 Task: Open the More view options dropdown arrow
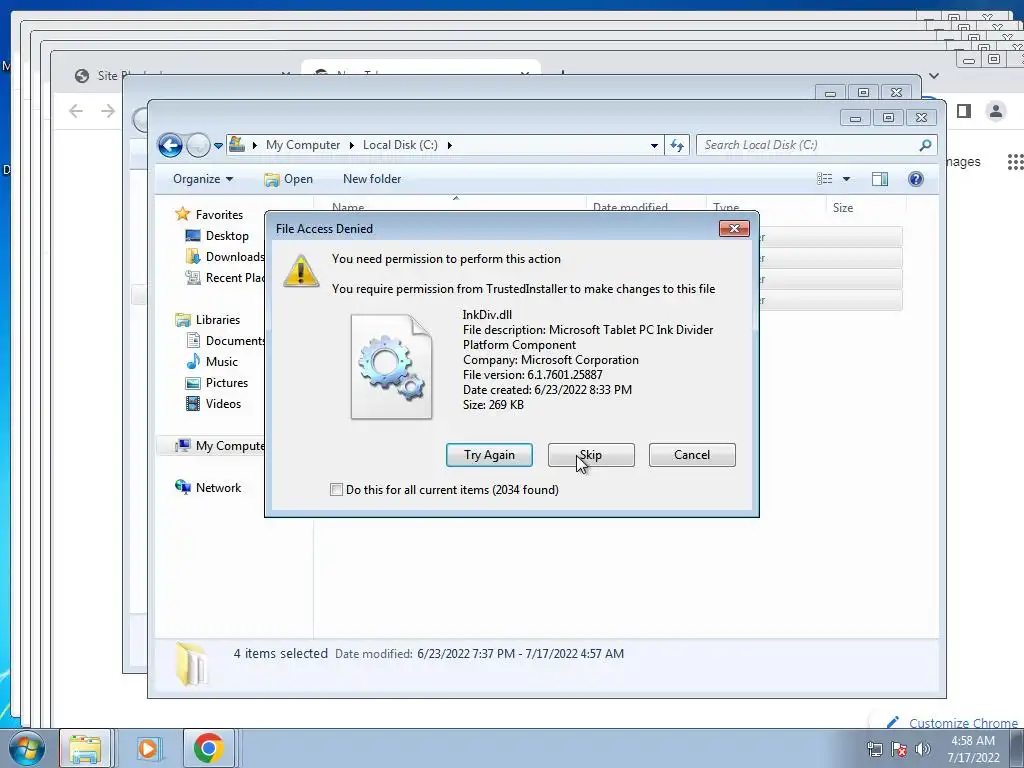click(846, 179)
